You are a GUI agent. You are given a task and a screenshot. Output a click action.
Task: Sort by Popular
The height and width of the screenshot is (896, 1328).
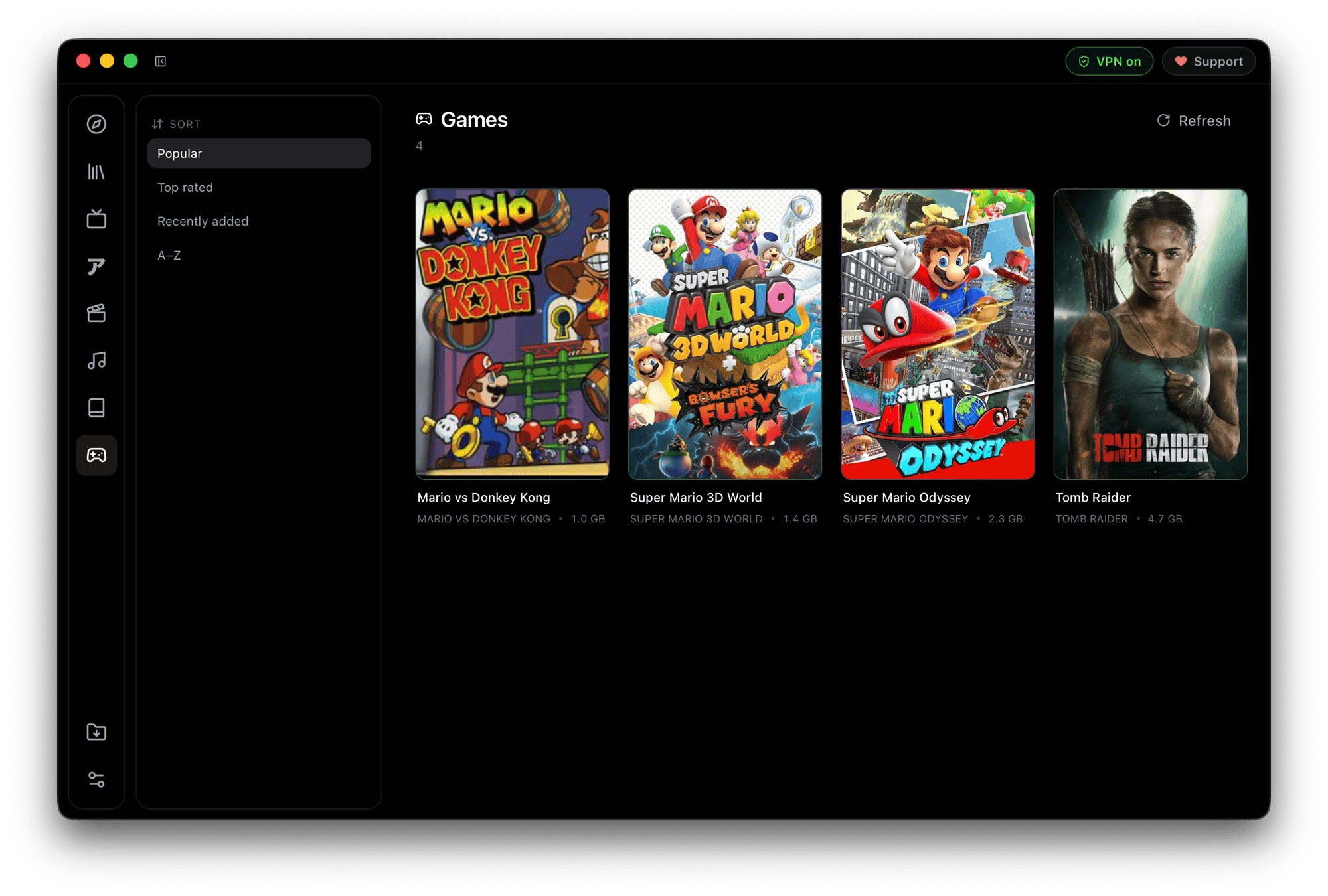259,153
